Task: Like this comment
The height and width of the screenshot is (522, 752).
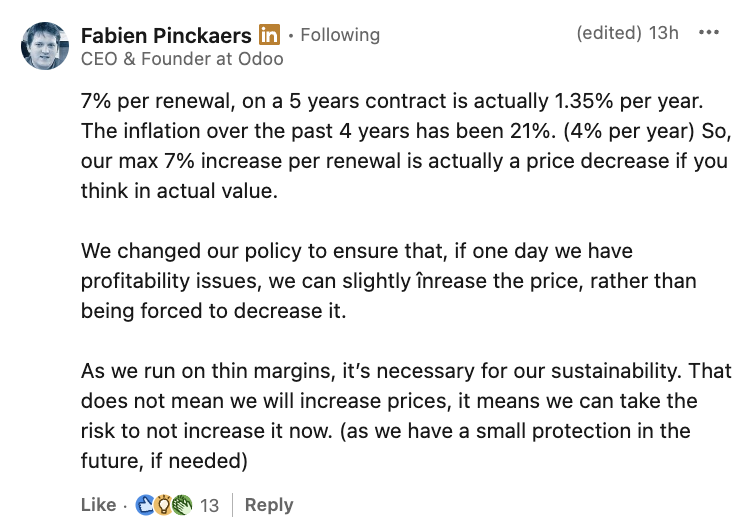Action: click(98, 505)
